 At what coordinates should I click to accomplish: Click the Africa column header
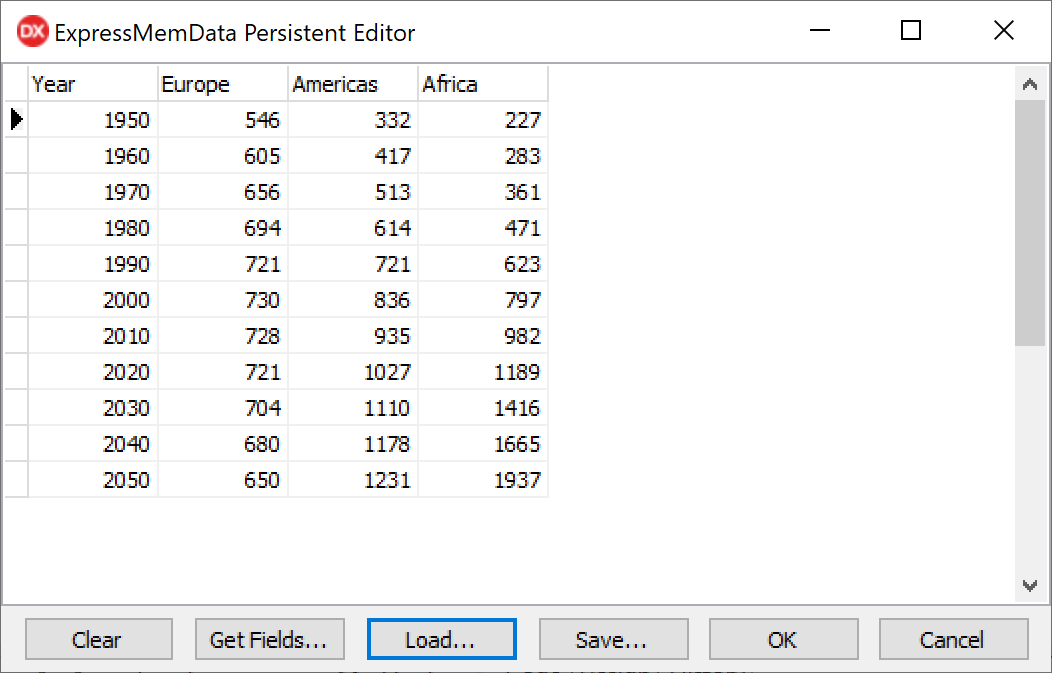[483, 85]
